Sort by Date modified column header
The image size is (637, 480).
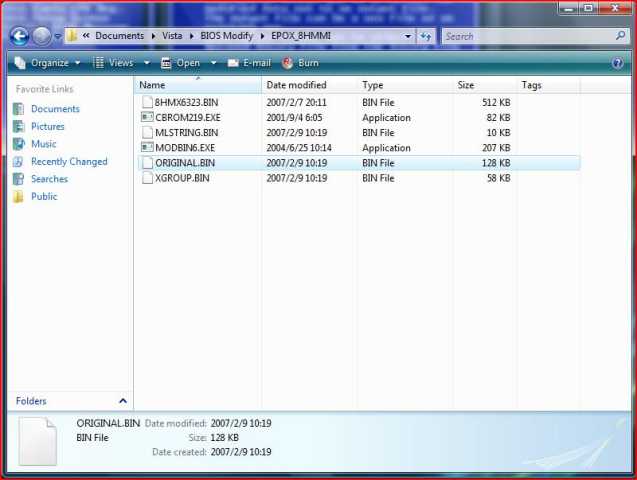(309, 85)
